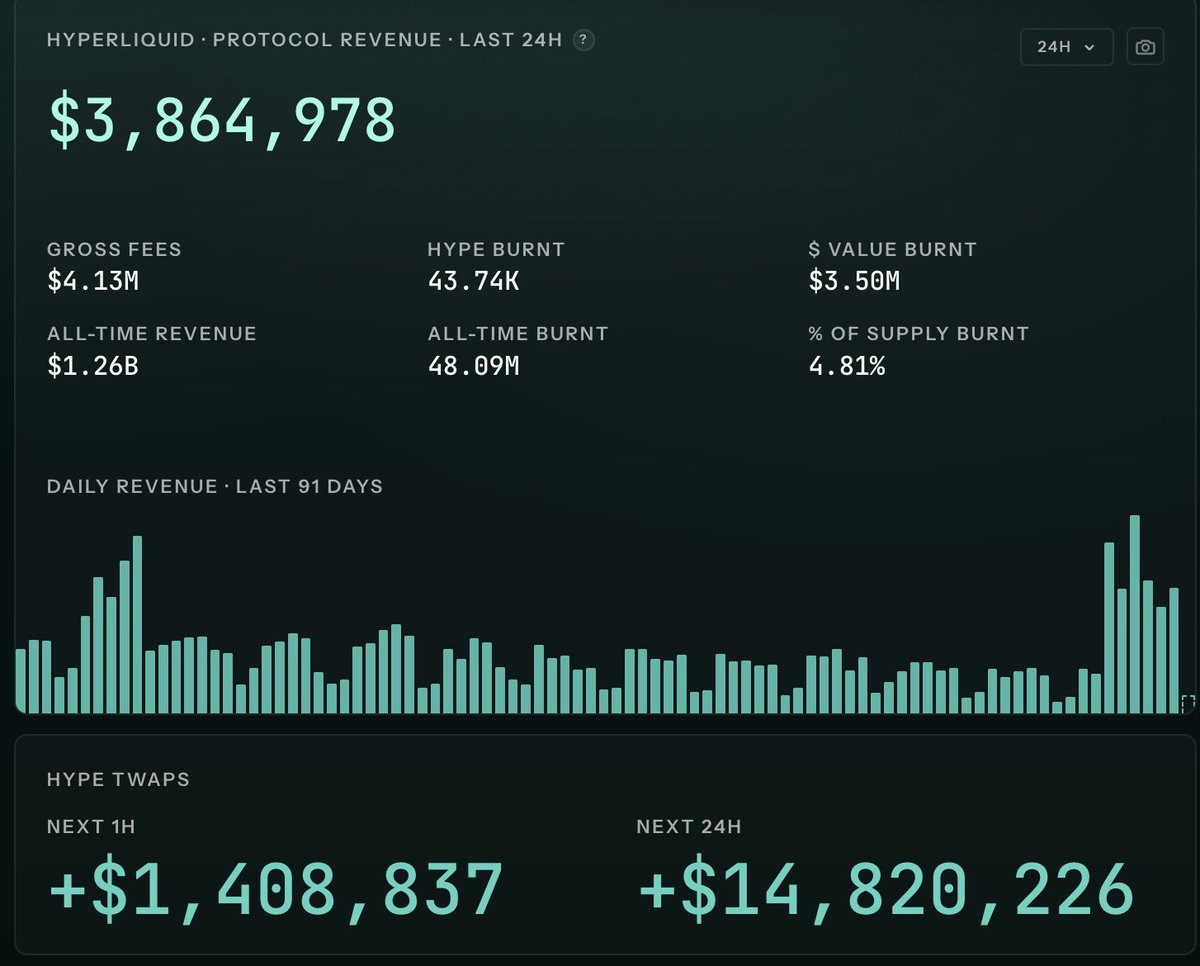
Task: Click the NEXT 24H label
Action: point(689,827)
